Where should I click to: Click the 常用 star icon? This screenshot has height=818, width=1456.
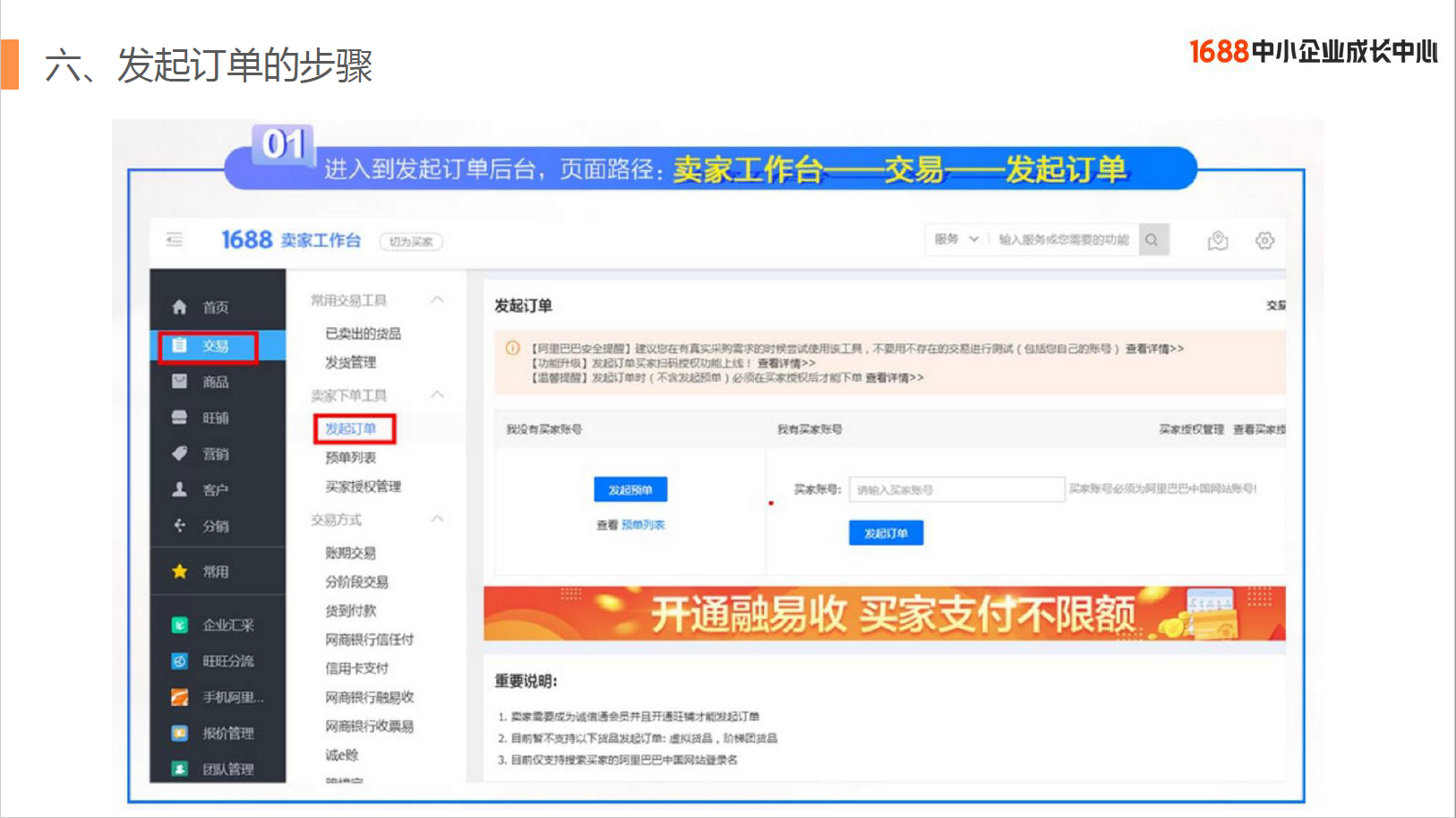click(x=180, y=571)
